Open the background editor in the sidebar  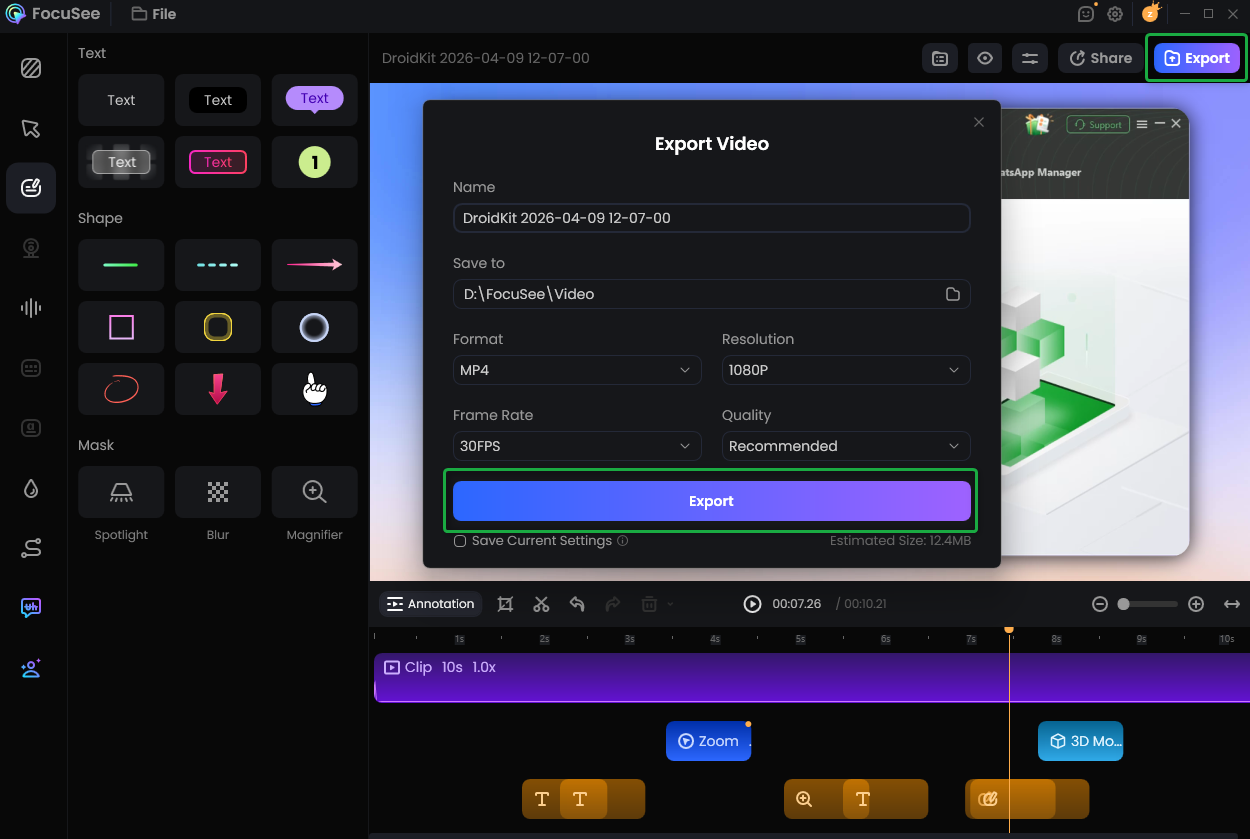31,68
